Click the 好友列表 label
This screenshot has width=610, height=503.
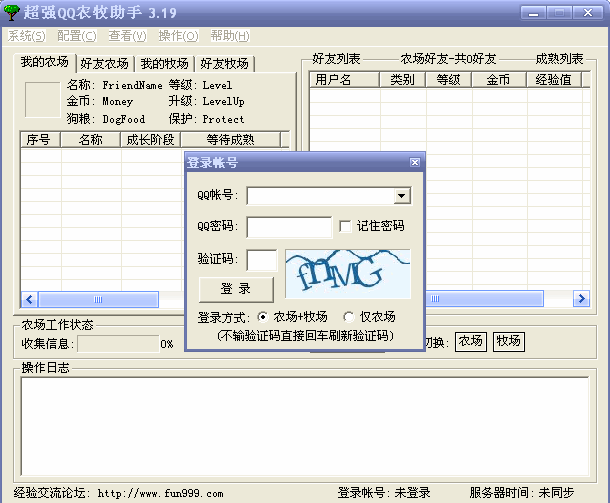point(337,59)
